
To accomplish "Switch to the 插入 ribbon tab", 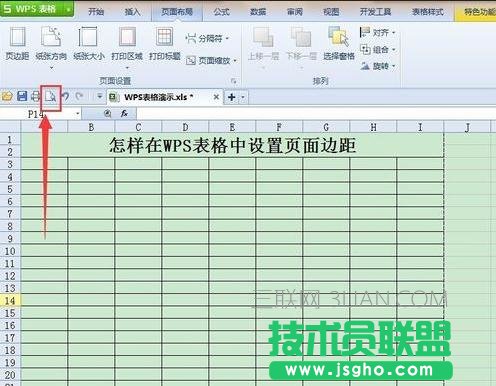I will [x=132, y=12].
